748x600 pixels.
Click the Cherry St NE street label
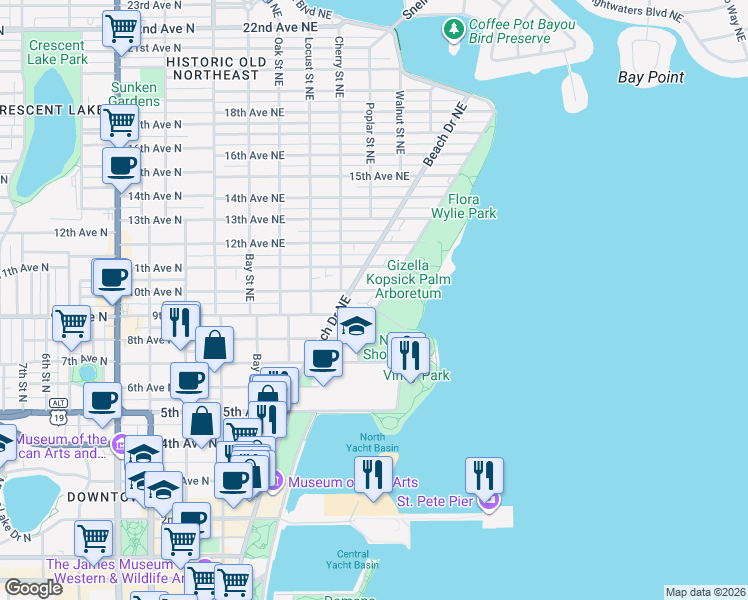(339, 67)
